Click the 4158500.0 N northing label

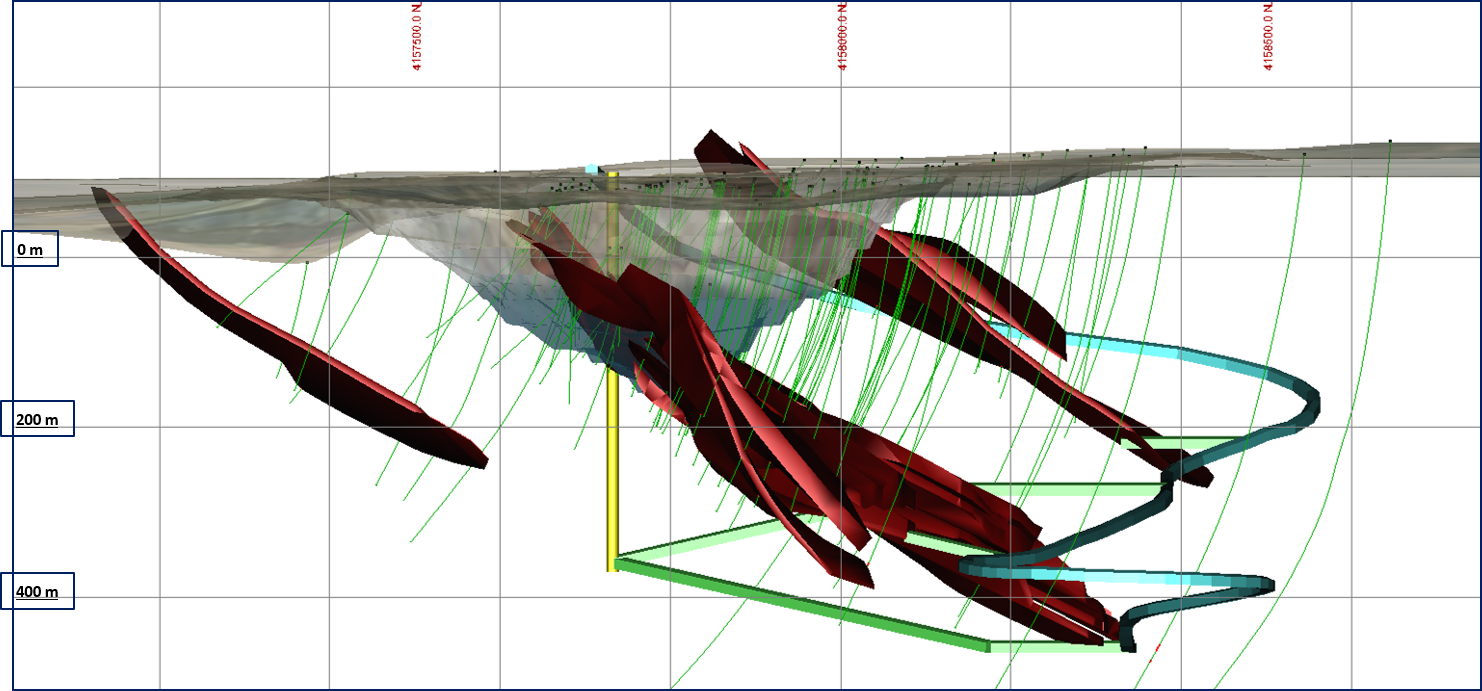pos(1269,35)
